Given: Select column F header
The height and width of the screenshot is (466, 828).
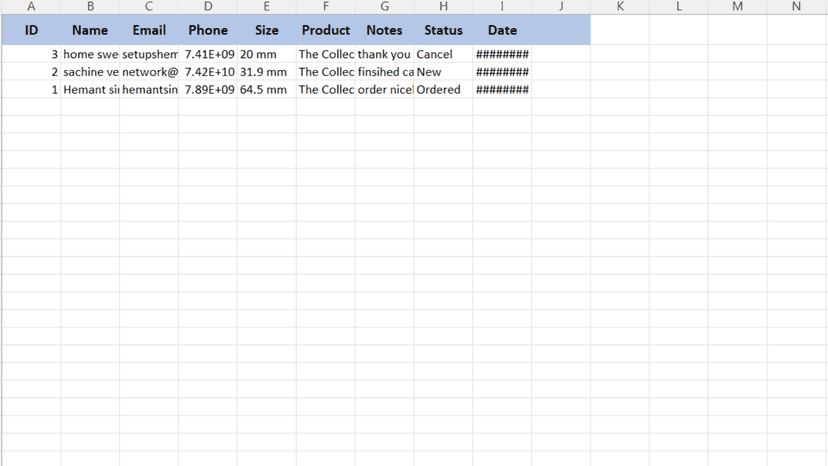Looking at the screenshot, I should [x=326, y=6].
